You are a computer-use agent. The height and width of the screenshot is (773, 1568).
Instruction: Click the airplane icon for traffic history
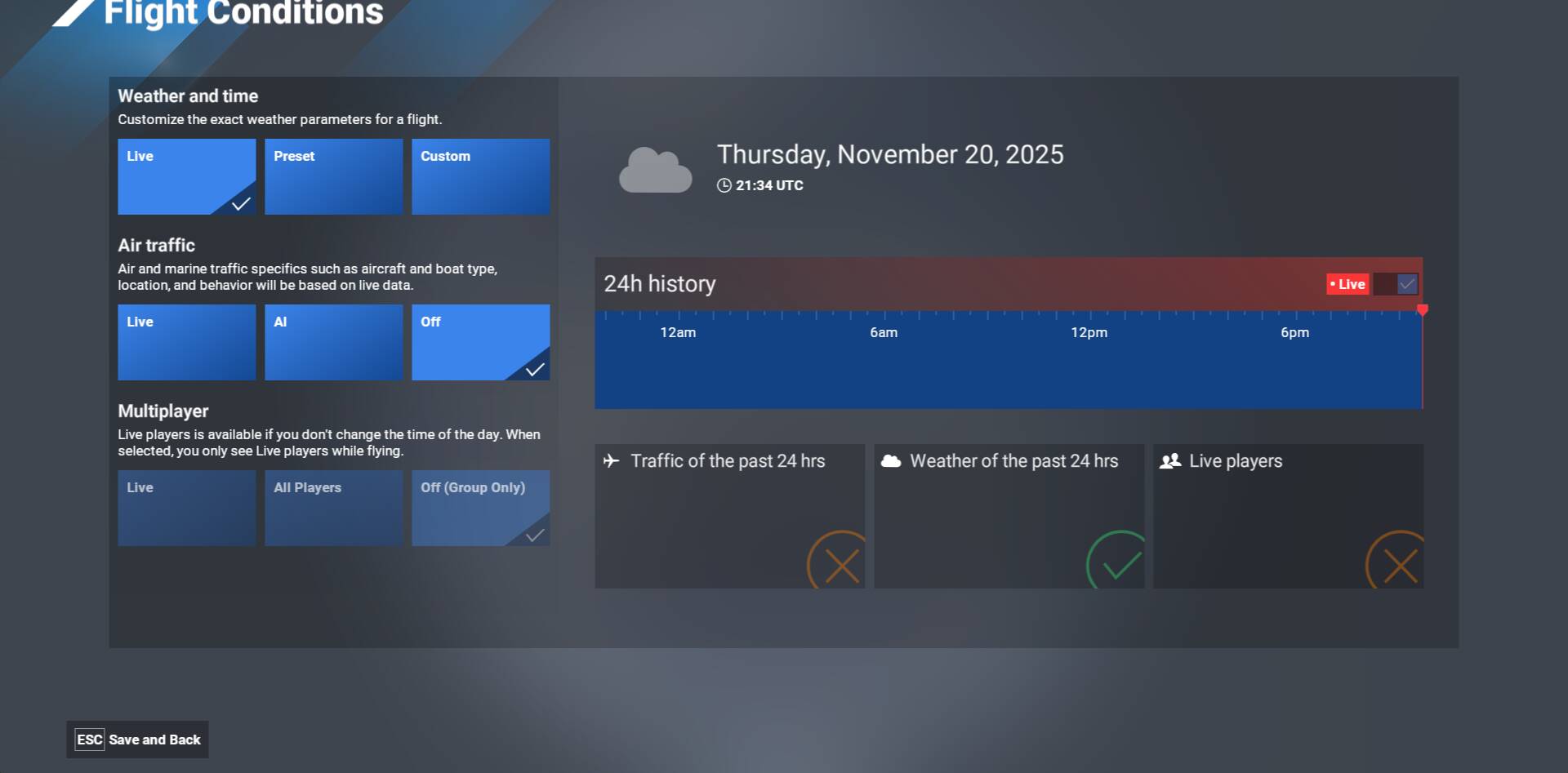click(611, 460)
